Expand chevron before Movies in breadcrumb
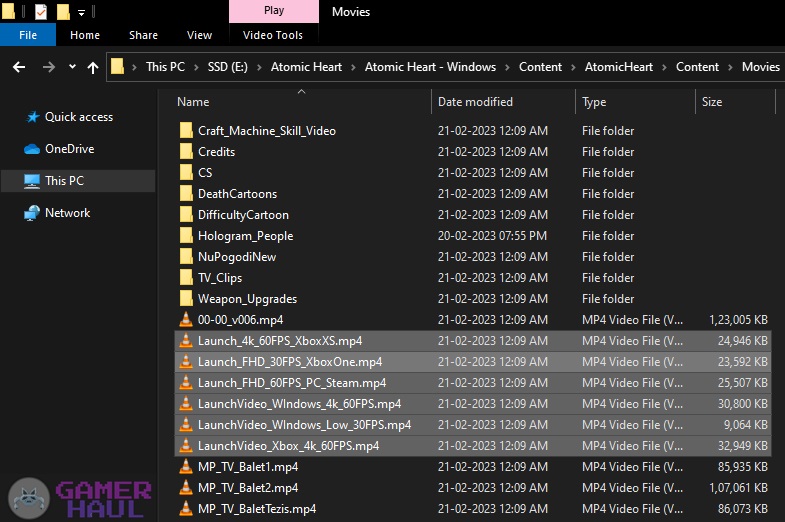 point(730,68)
